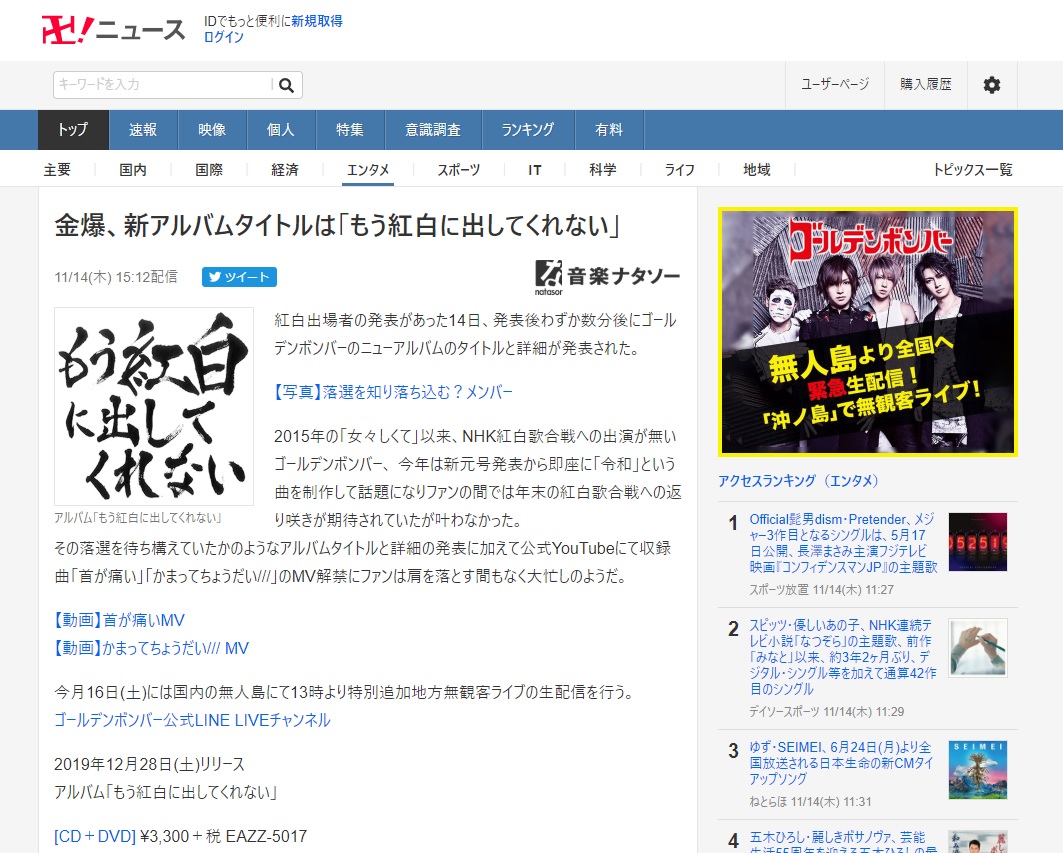Open the トピックス一覧 link
1063x853 pixels.
(x=973, y=170)
